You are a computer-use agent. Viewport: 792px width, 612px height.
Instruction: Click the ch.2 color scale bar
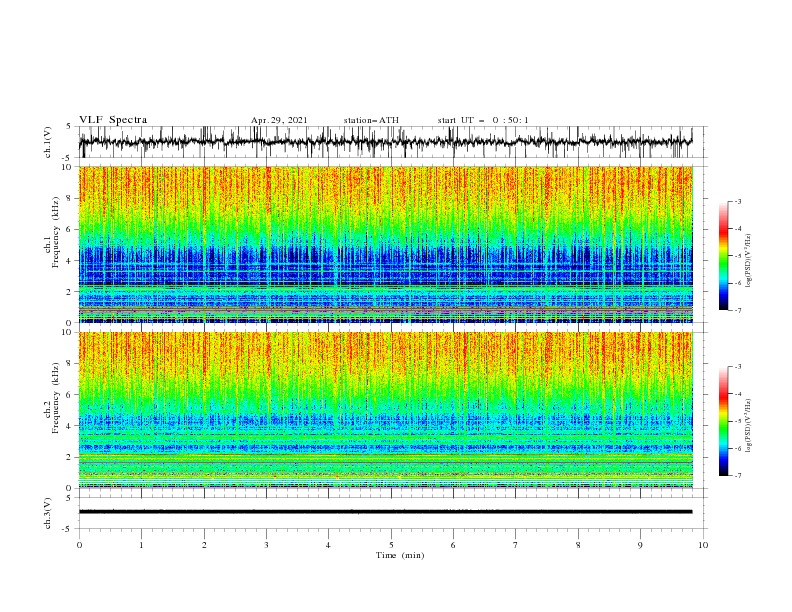coord(723,421)
